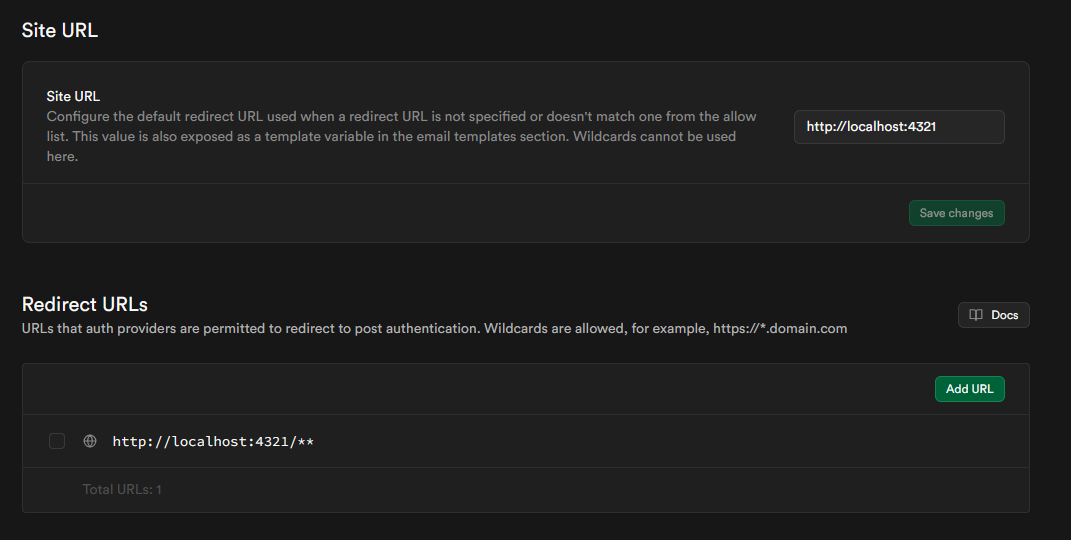Click the Total URLs: 1 footer text
Image resolution: width=1071 pixels, height=540 pixels.
[x=122, y=490]
